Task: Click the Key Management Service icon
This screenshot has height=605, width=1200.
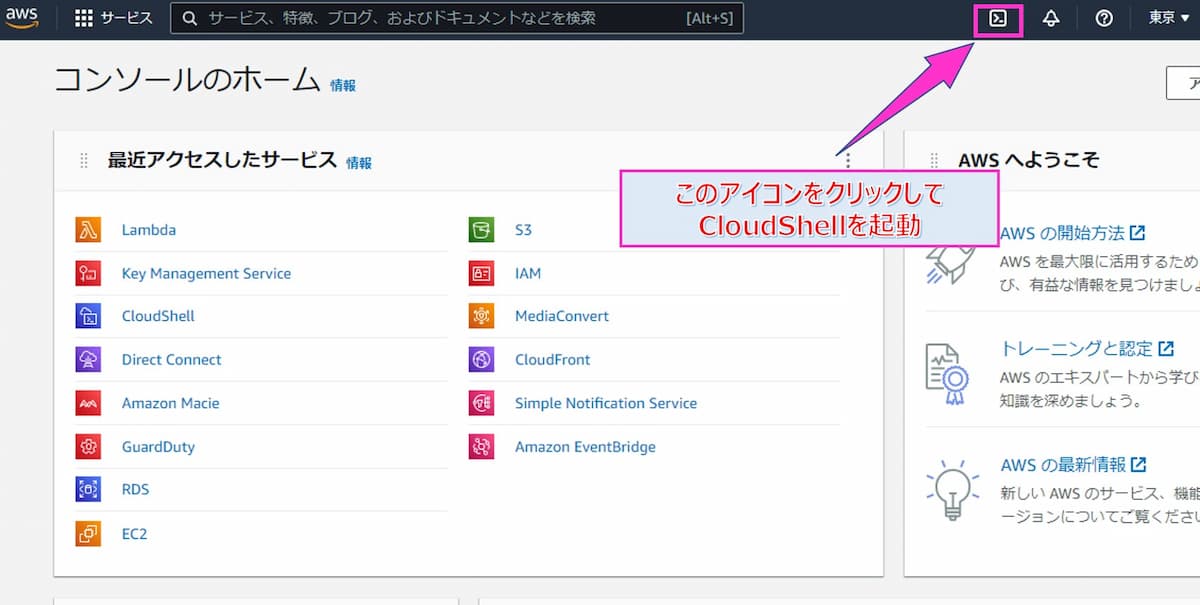Action: click(x=88, y=273)
